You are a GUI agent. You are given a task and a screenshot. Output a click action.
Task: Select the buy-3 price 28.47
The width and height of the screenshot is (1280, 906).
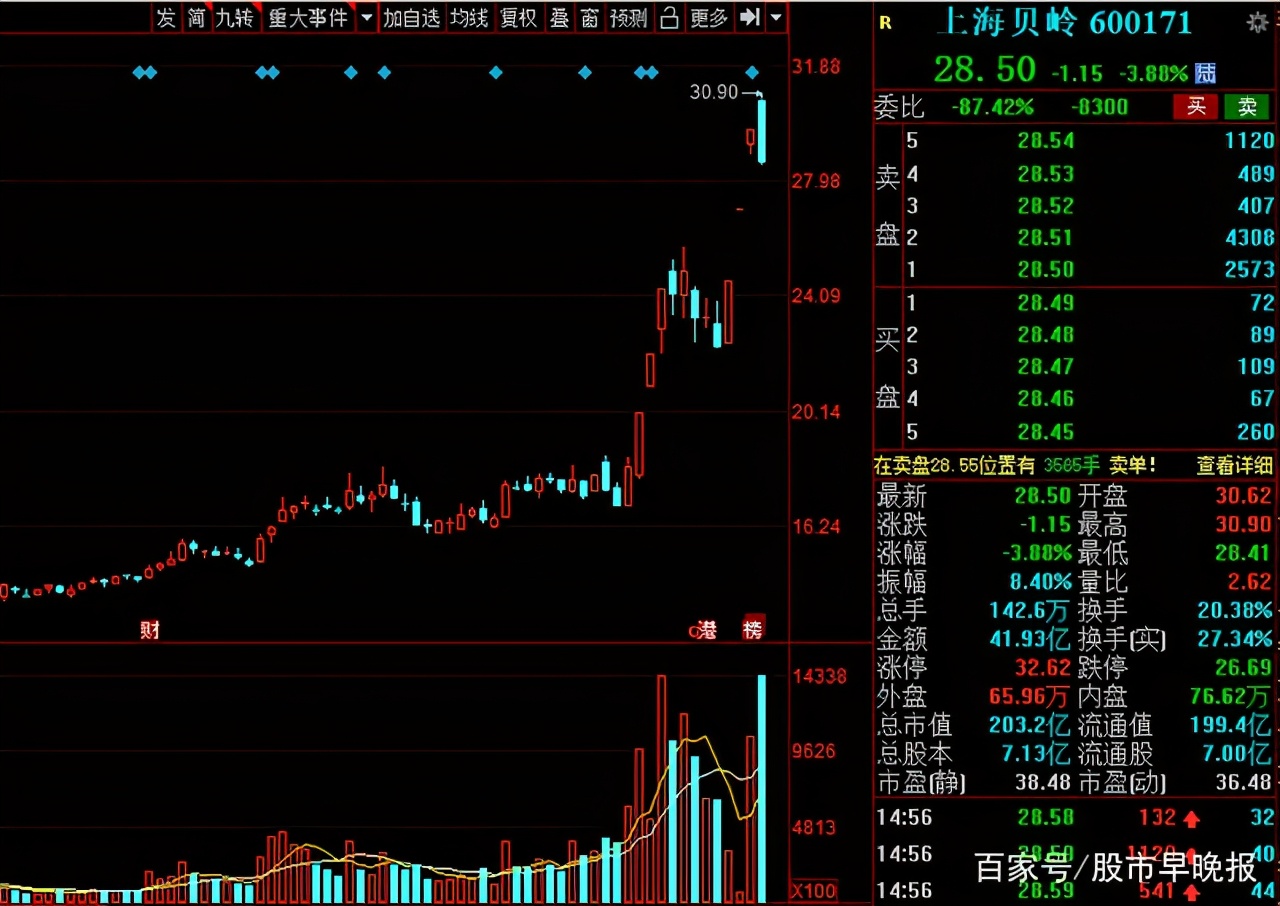1045,367
